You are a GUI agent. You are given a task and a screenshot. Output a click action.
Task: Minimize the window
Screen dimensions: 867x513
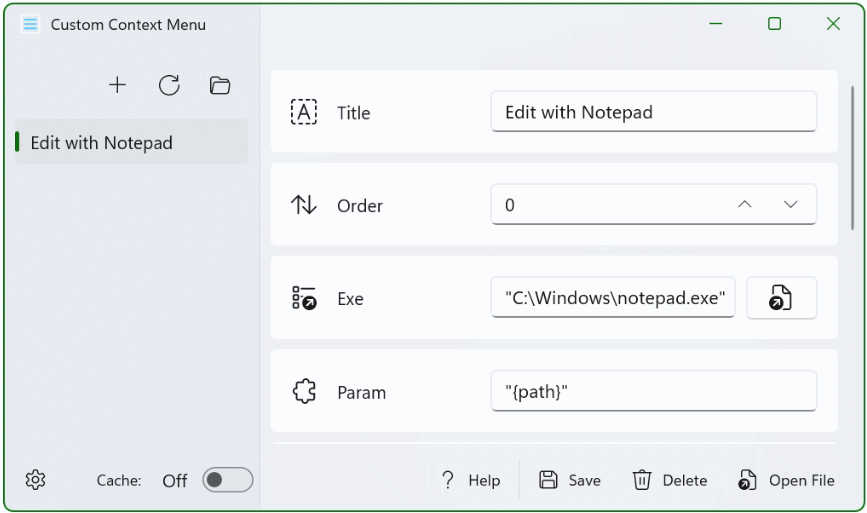pos(715,24)
